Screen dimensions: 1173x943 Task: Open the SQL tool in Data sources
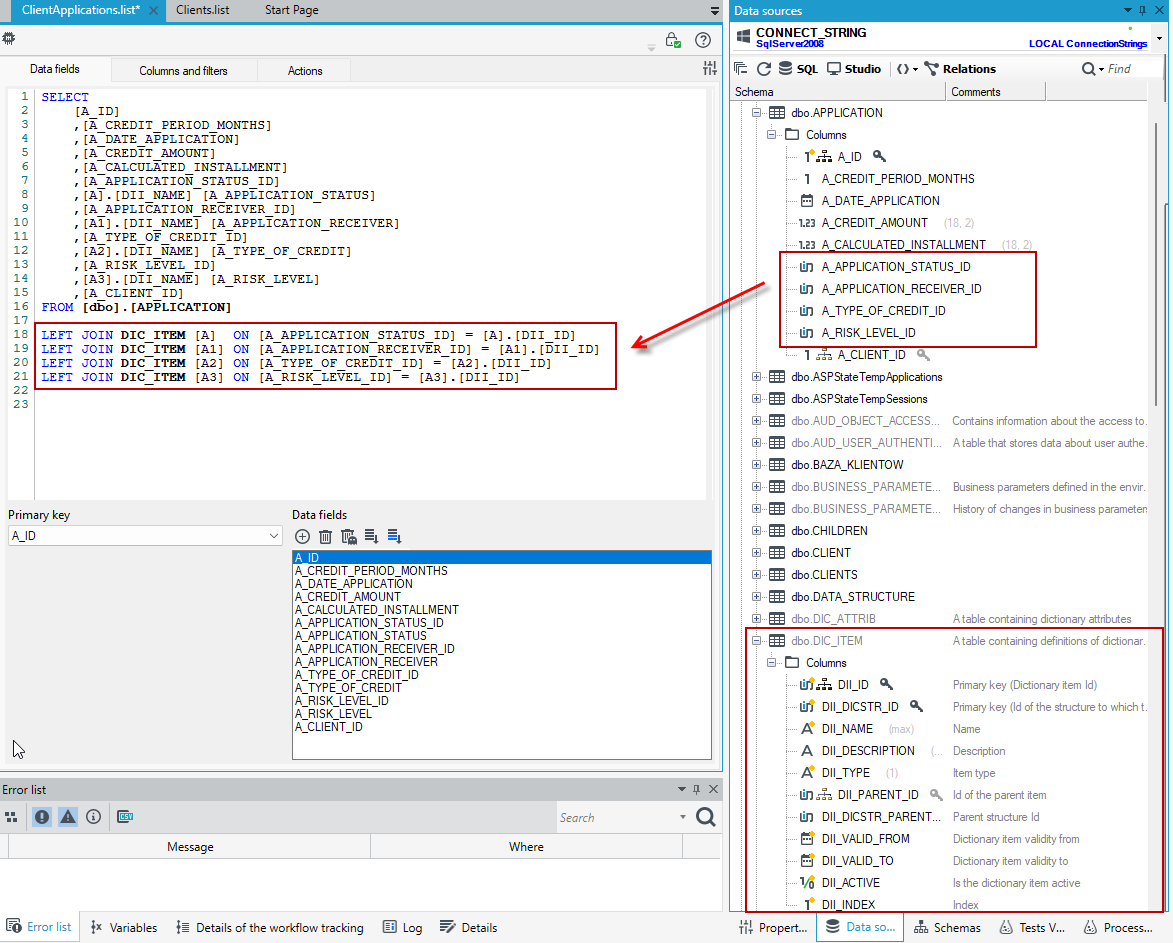(x=797, y=69)
